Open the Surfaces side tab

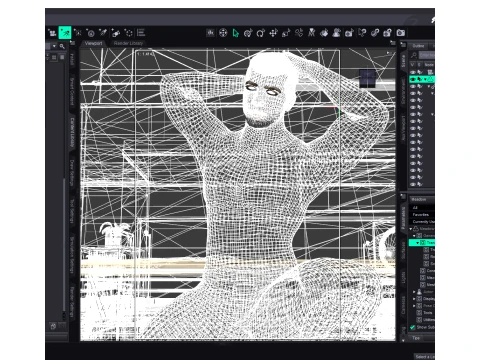(x=403, y=250)
